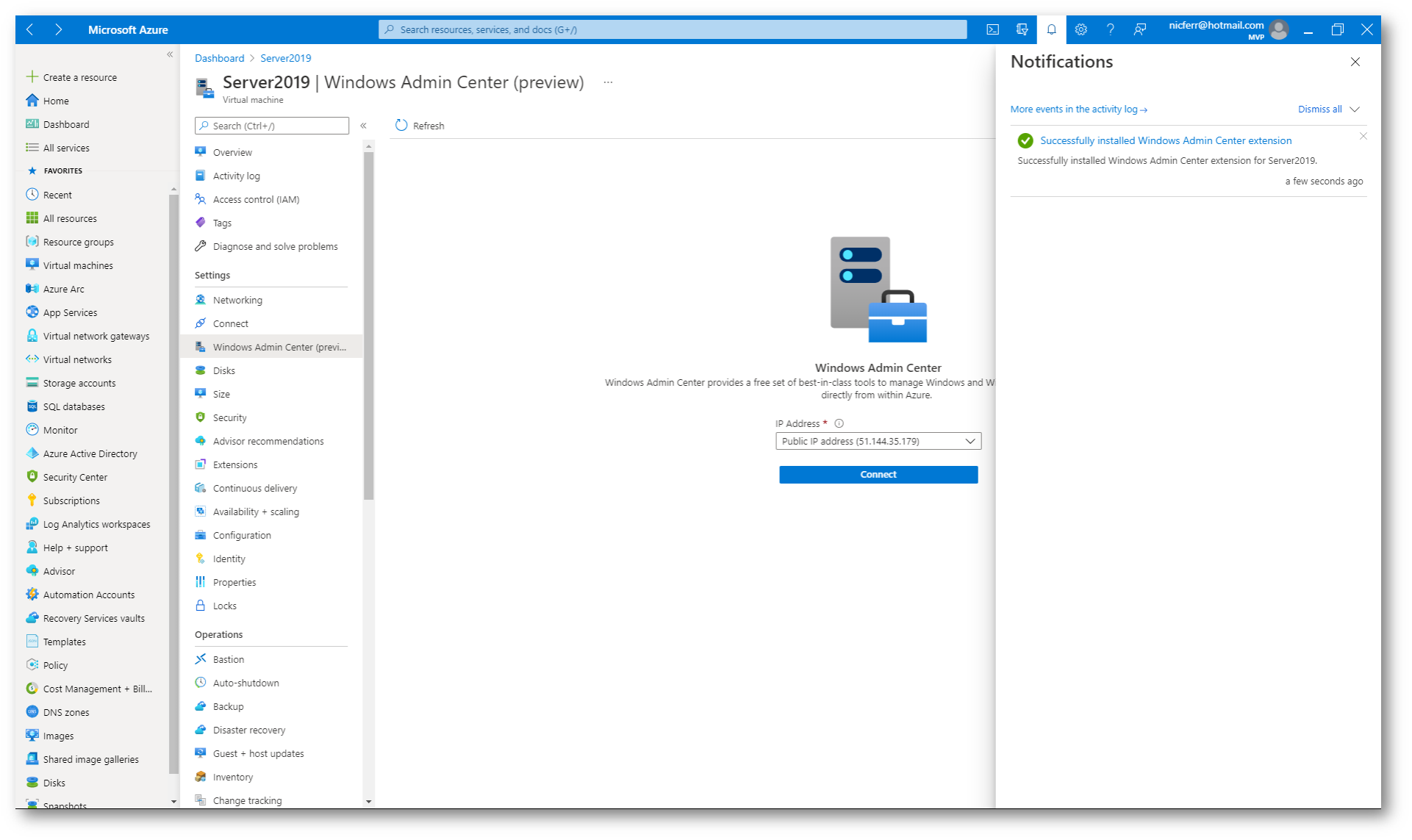Open Resource groups in favorites sidebar
The image size is (1412, 840).
coord(78,242)
